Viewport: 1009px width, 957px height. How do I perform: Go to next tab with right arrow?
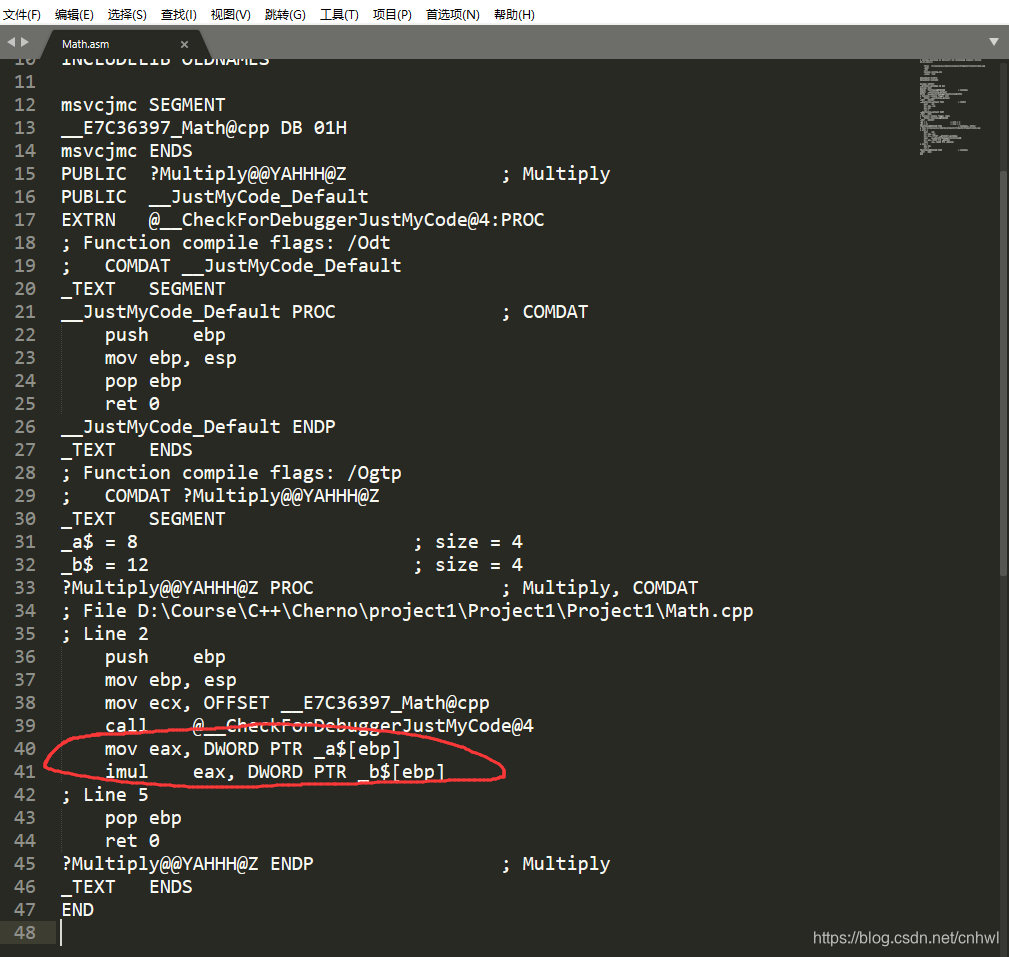tap(25, 42)
